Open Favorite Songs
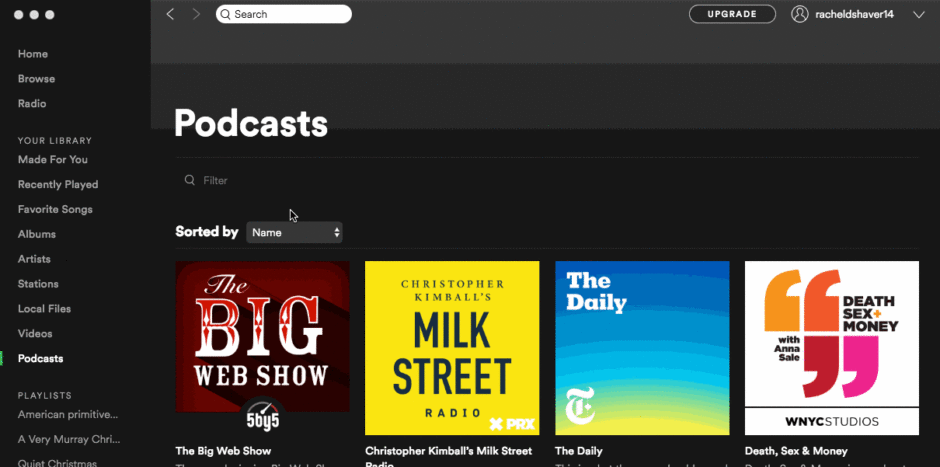This screenshot has width=940, height=467. (x=55, y=209)
